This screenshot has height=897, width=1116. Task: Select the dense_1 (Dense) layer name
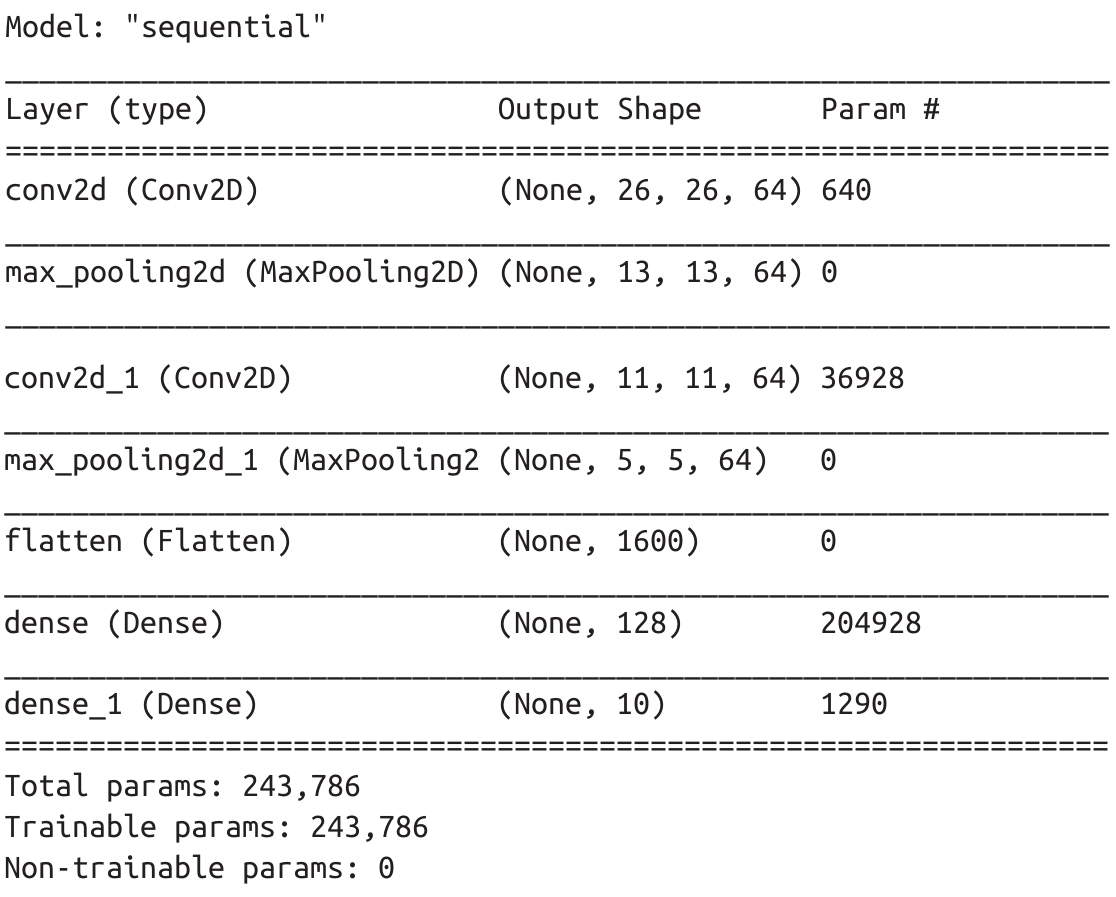pyautogui.click(x=132, y=705)
